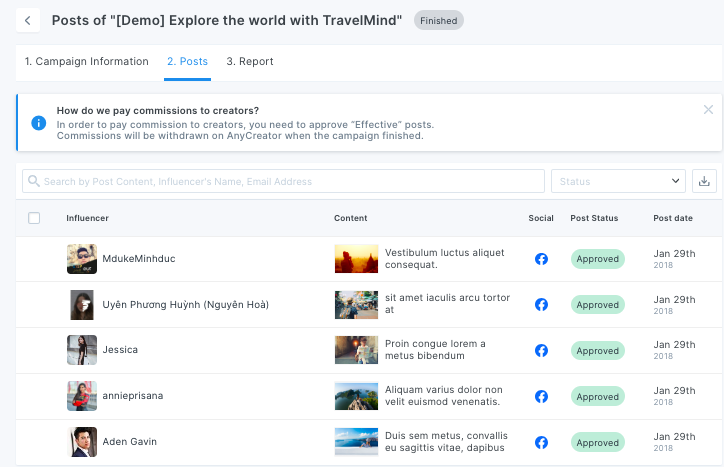Focus the post content search field

pyautogui.click(x=285, y=181)
